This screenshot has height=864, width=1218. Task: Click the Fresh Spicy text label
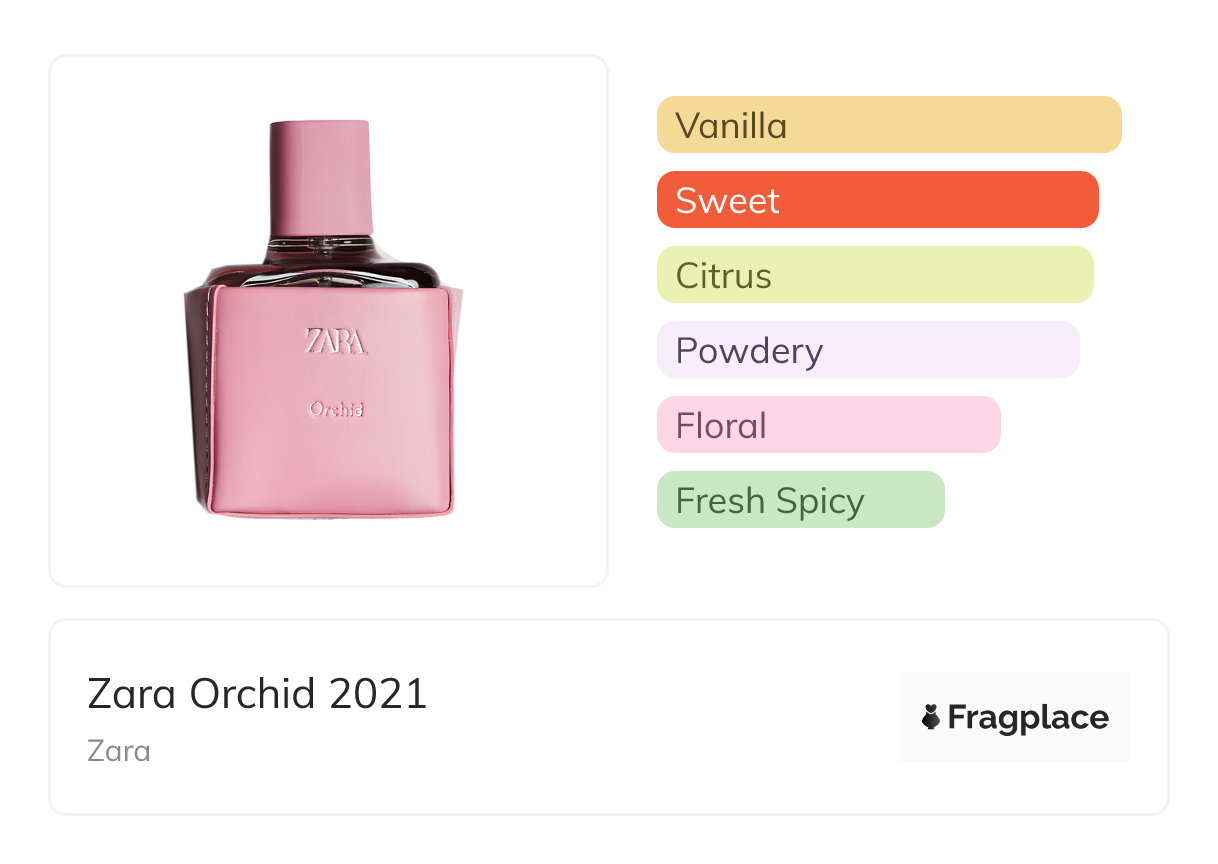click(769, 501)
